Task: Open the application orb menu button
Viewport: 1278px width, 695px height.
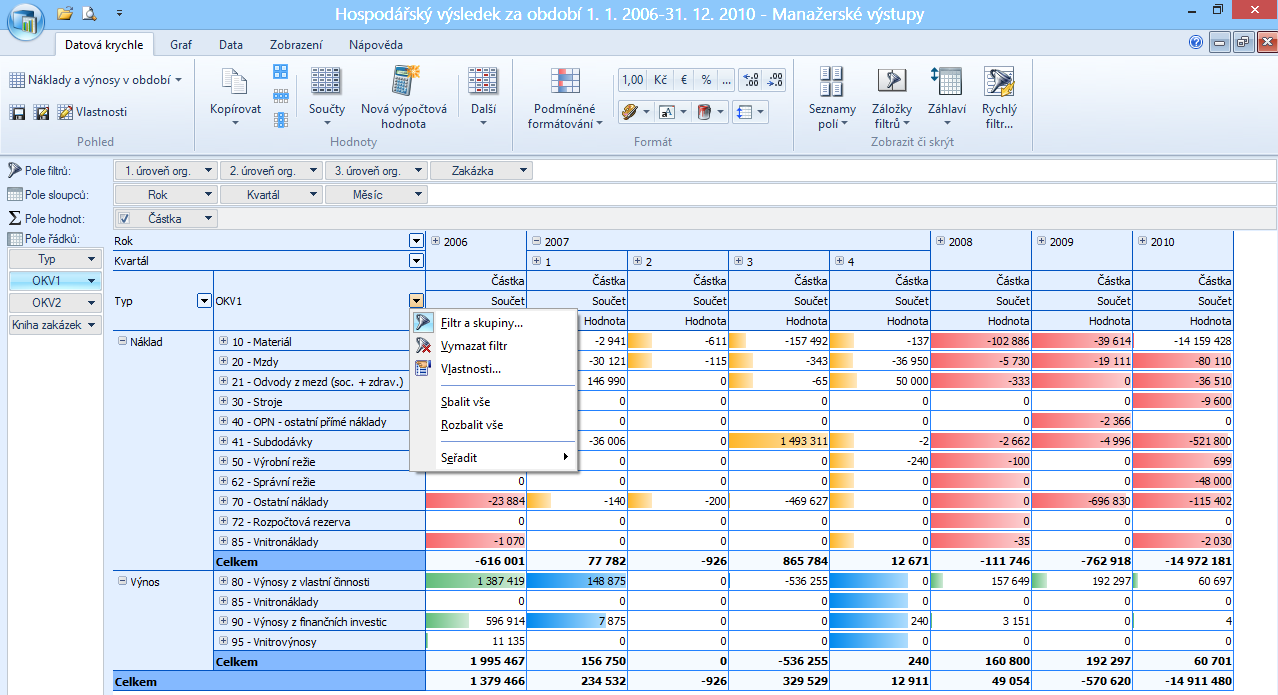Action: [x=27, y=22]
